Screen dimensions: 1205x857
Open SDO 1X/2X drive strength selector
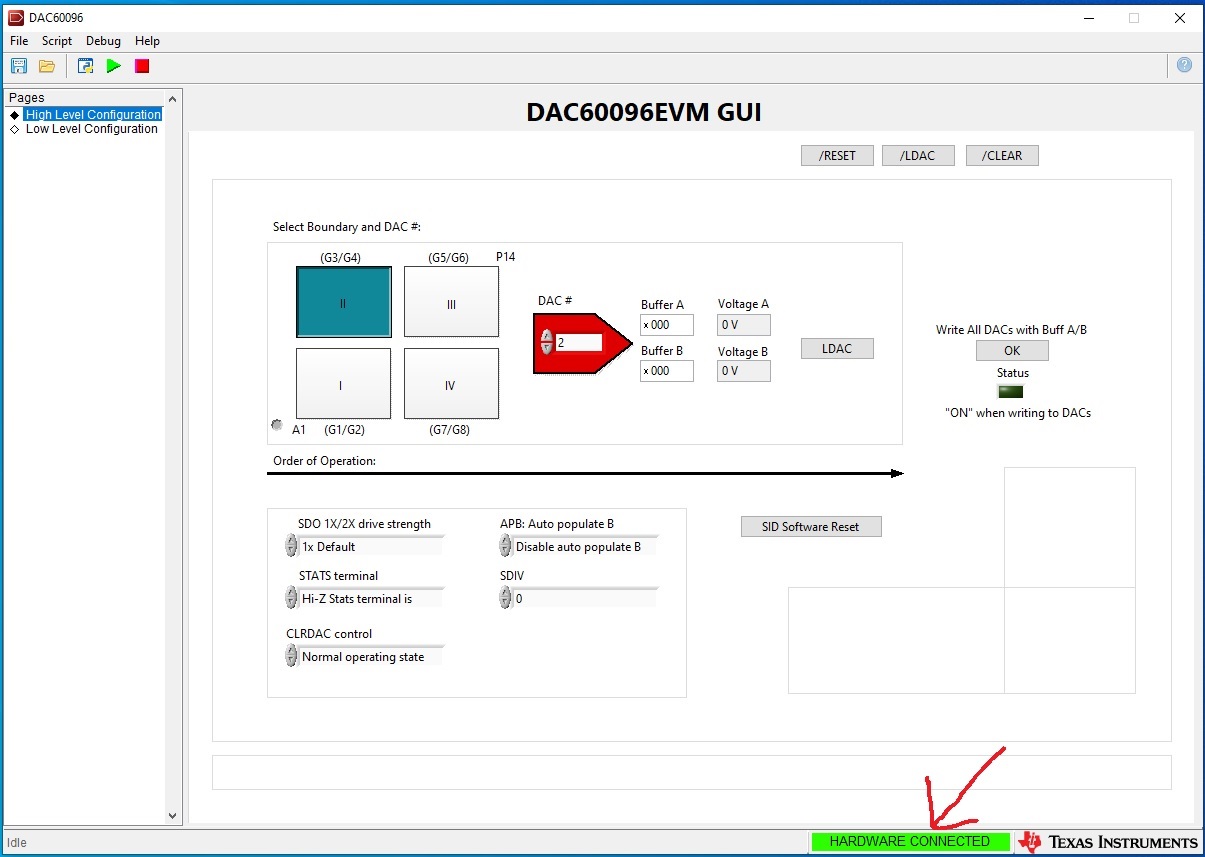tap(371, 547)
